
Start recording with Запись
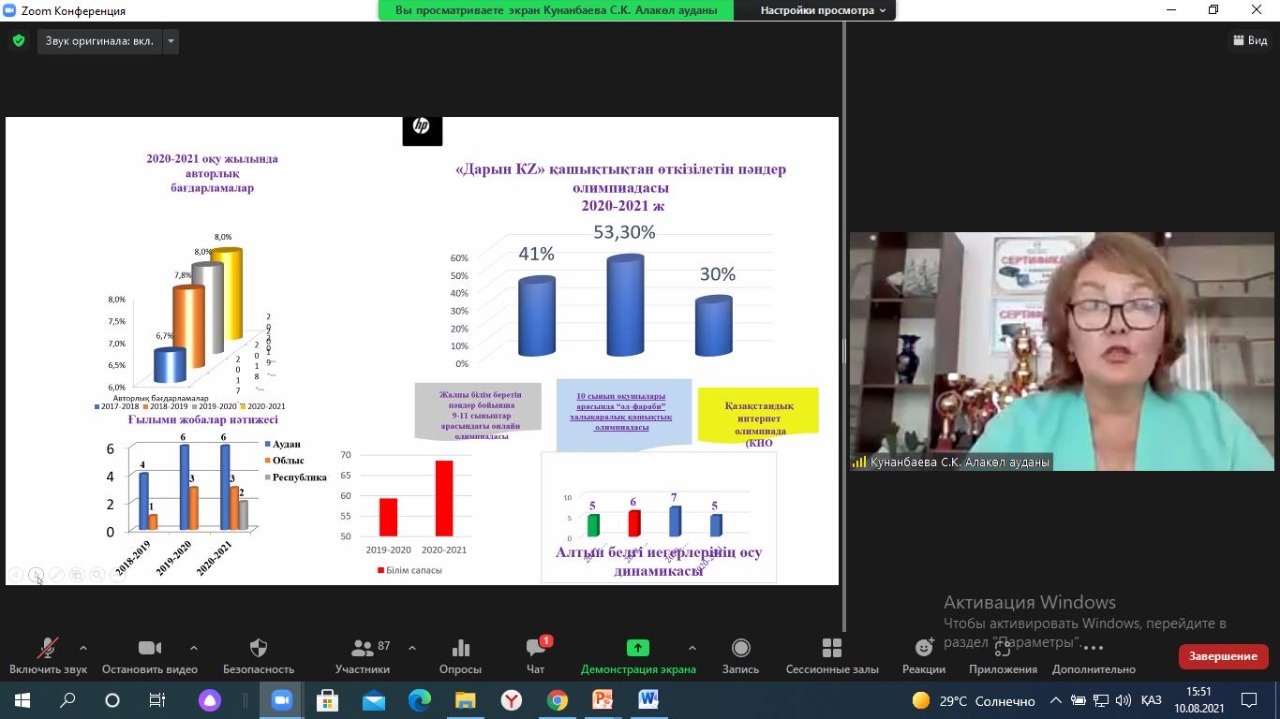741,656
